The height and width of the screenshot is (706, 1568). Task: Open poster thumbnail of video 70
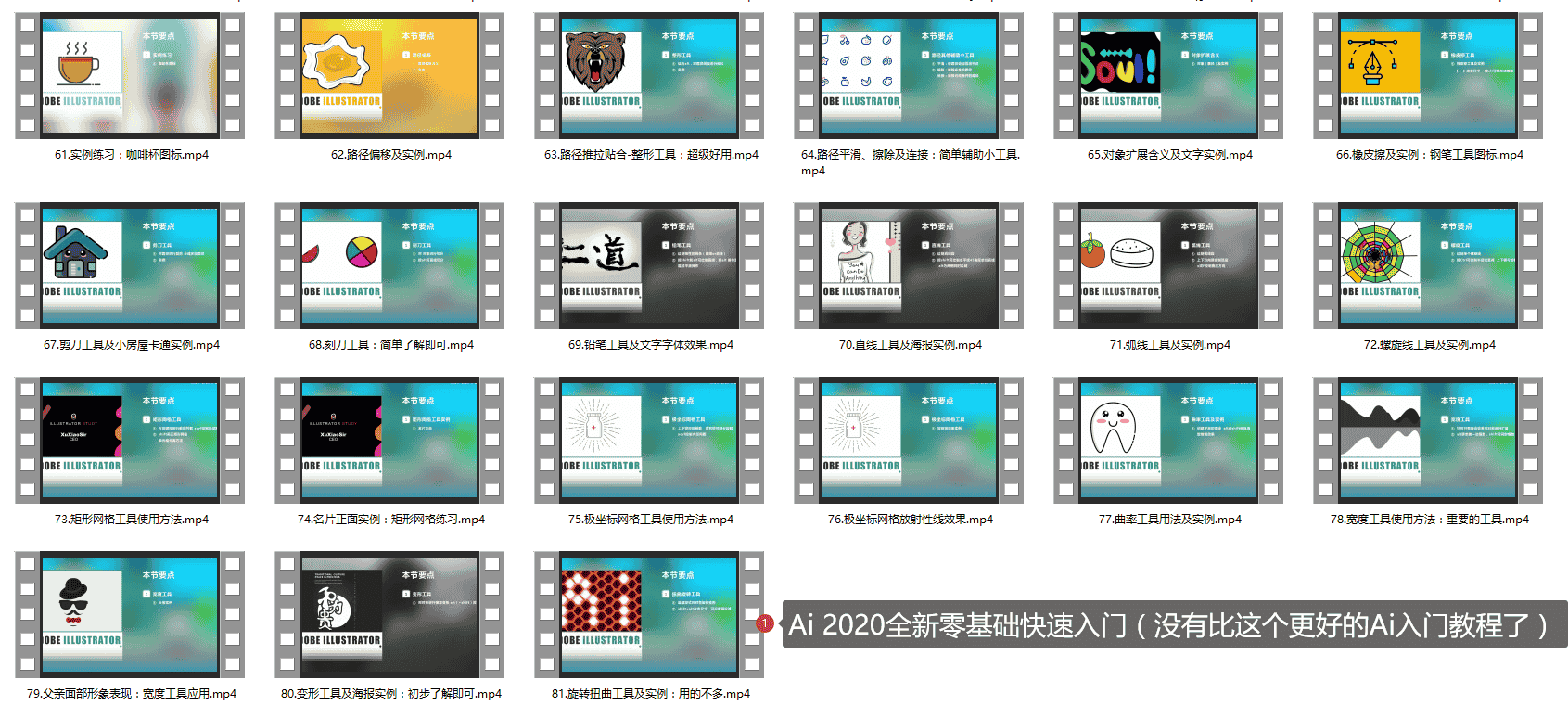pos(909,265)
